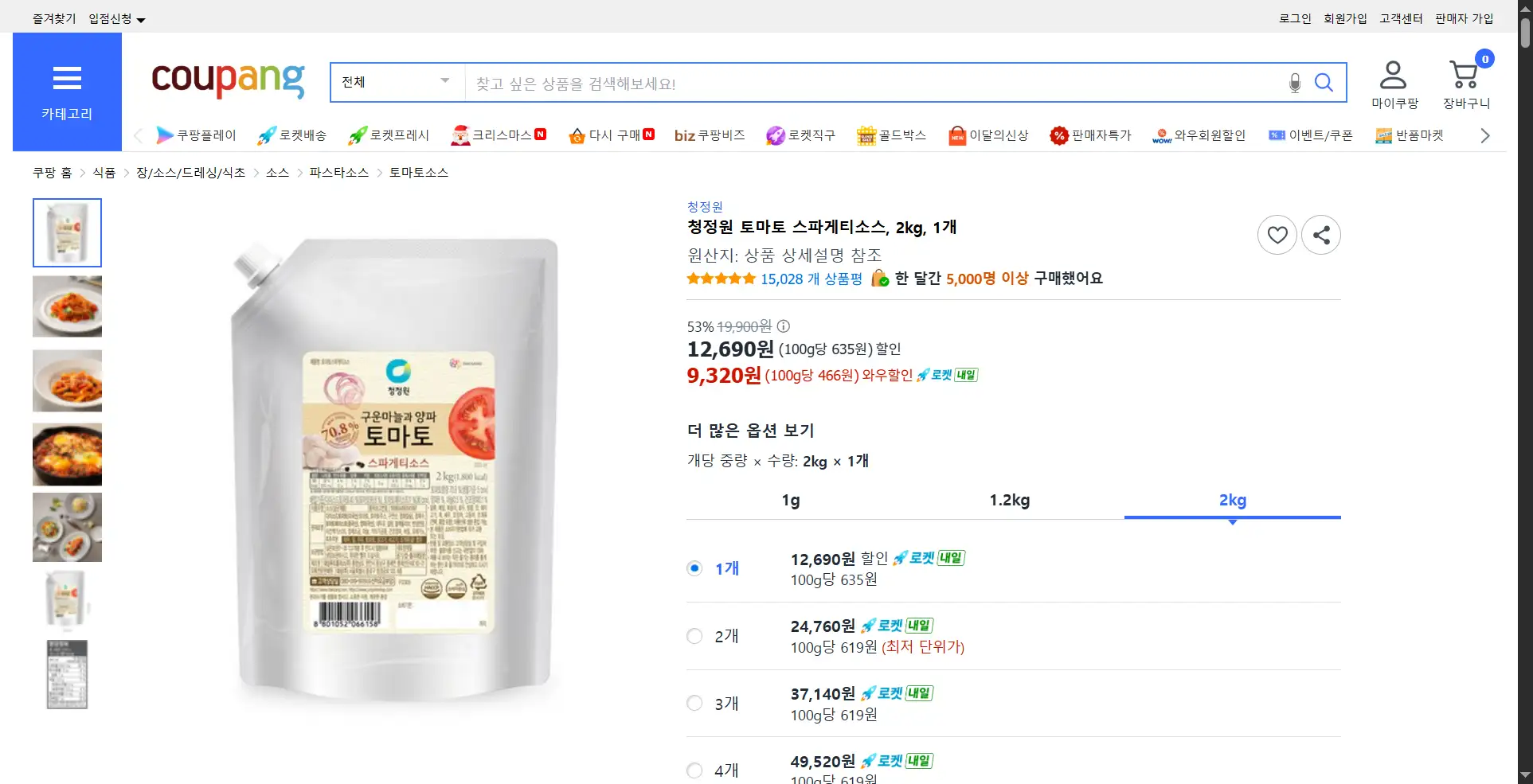The image size is (1533, 784).
Task: Select the 2개 quantity option
Action: 694,636
